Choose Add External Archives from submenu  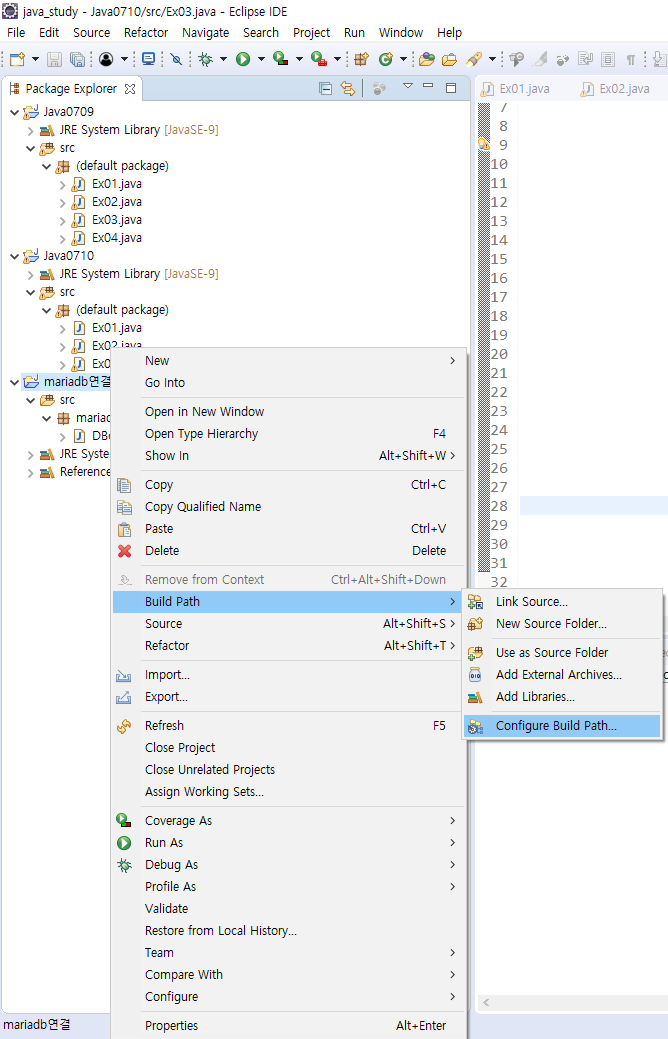[562, 675]
